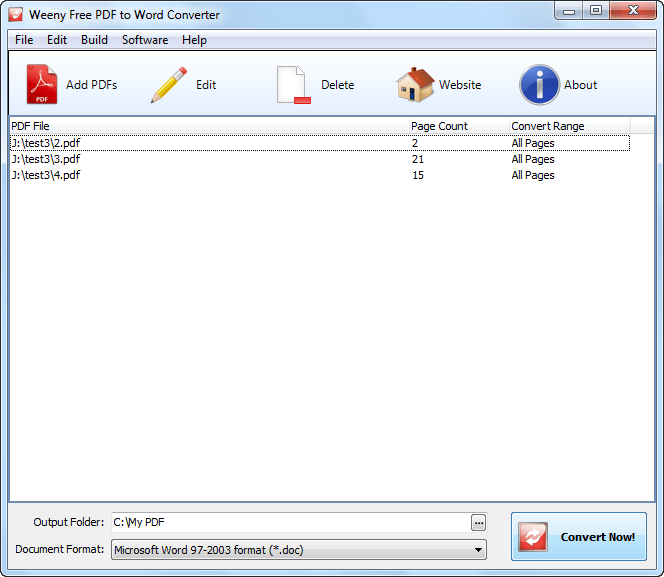This screenshot has height=577, width=664.
Task: Click the Delete page icon
Action: pos(293,85)
